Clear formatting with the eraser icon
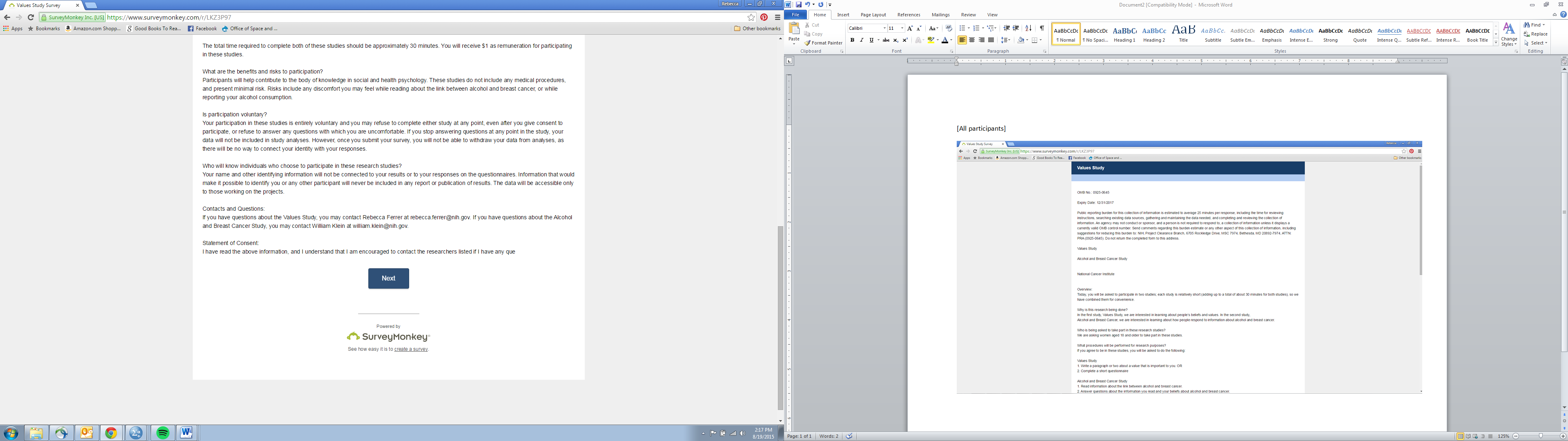 [x=948, y=29]
